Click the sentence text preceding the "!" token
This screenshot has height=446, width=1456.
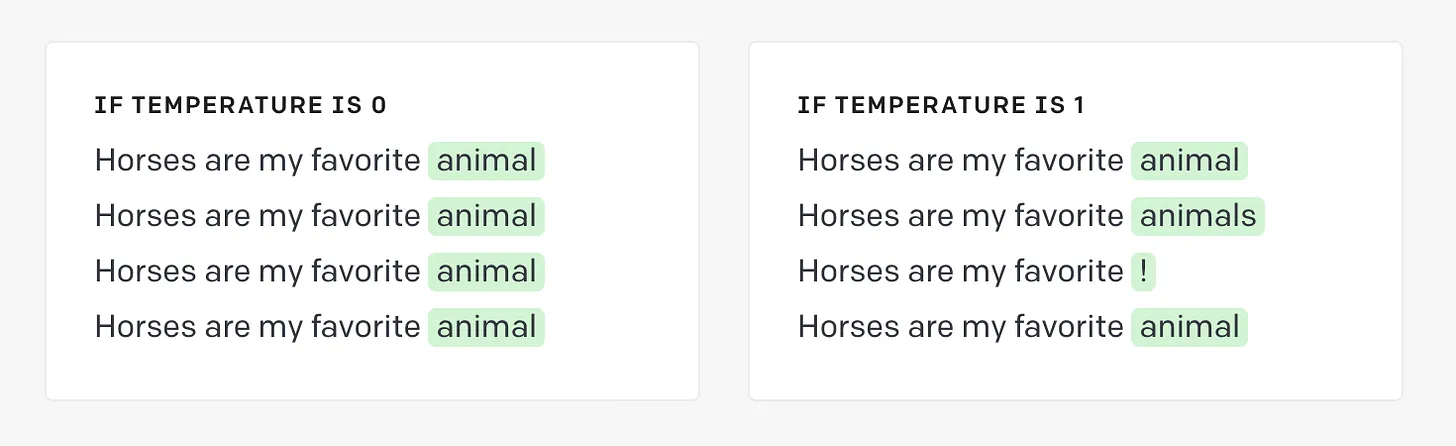pyautogui.click(x=960, y=272)
